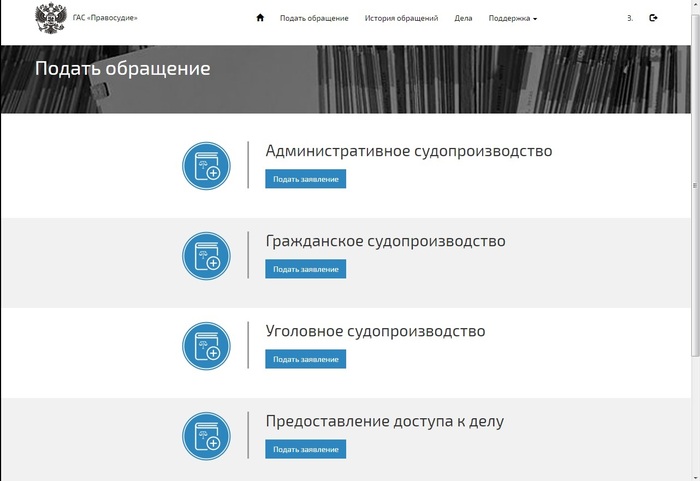This screenshot has width=700, height=481.
Task: Open the Подать обращение menu item
Action: click(314, 18)
